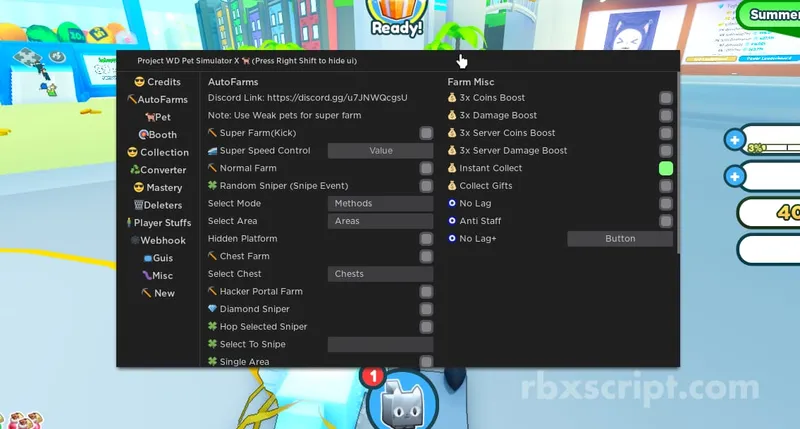Screen dimensions: 800x429
Task: Click the Ready! gift icon in game
Action: (397, 18)
